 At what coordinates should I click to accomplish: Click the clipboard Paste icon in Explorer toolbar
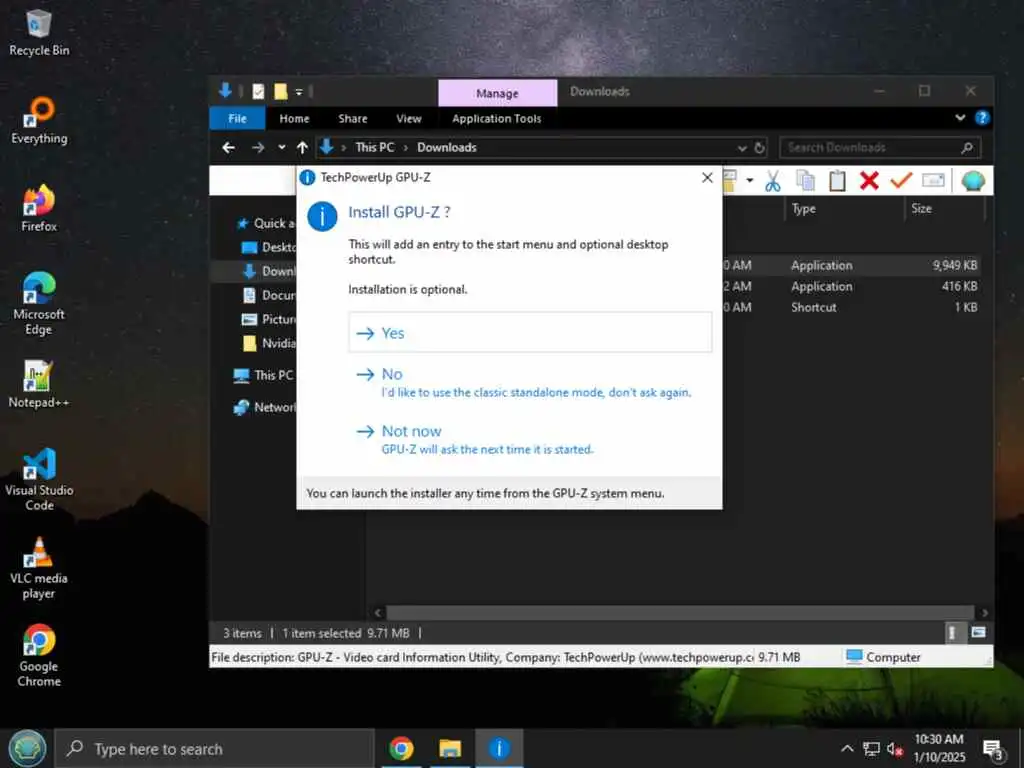pos(837,181)
